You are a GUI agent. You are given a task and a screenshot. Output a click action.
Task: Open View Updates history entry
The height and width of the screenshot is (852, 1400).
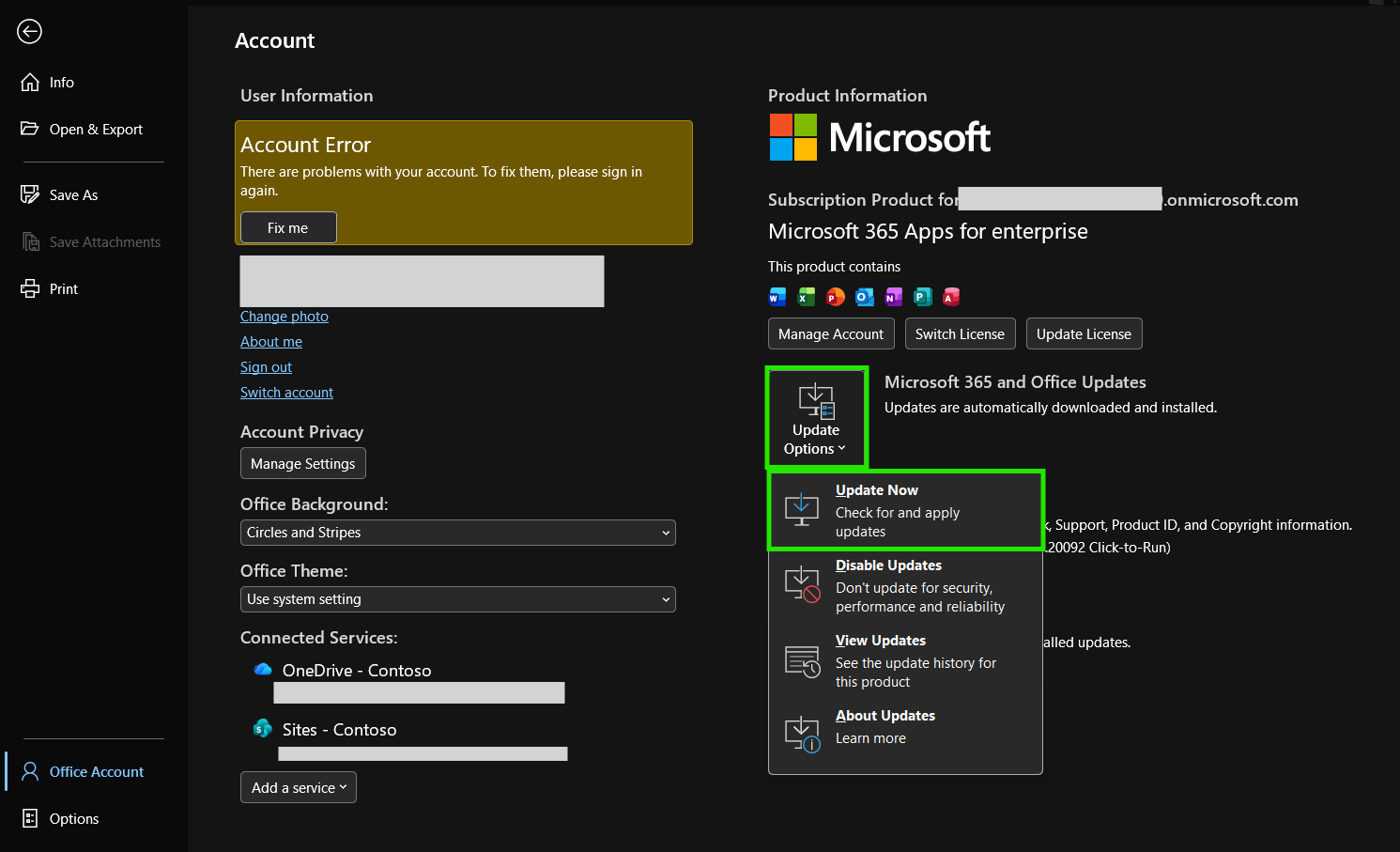click(906, 660)
